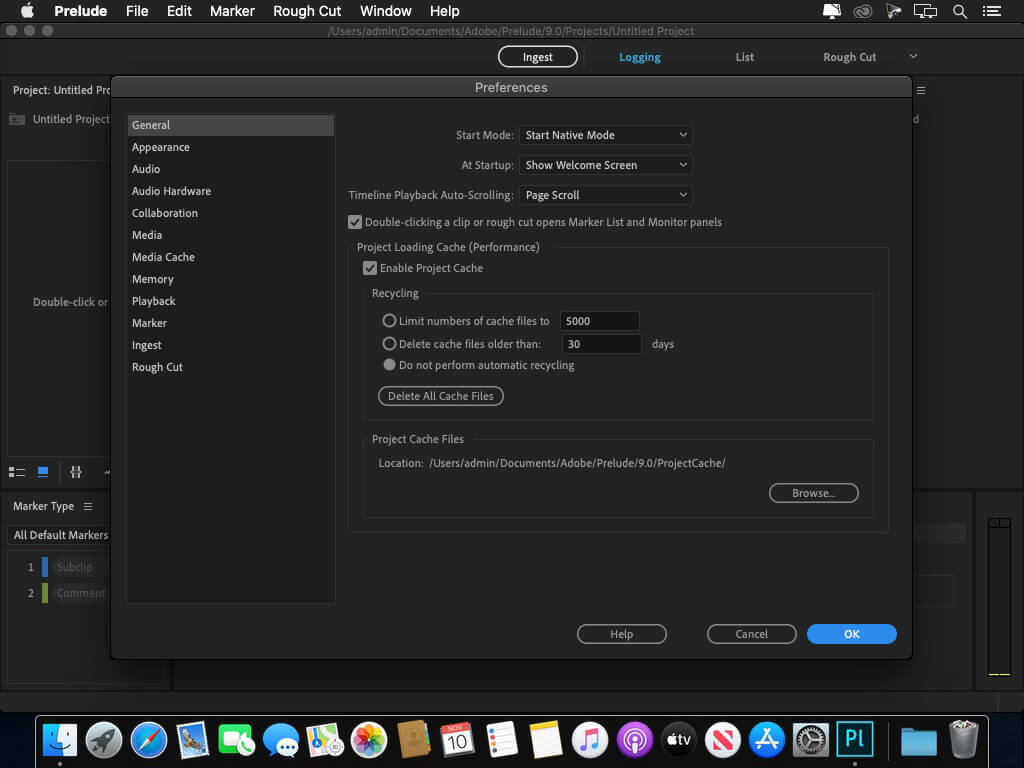Toggle the double-clicking clip opens panels checkbox

click(355, 222)
